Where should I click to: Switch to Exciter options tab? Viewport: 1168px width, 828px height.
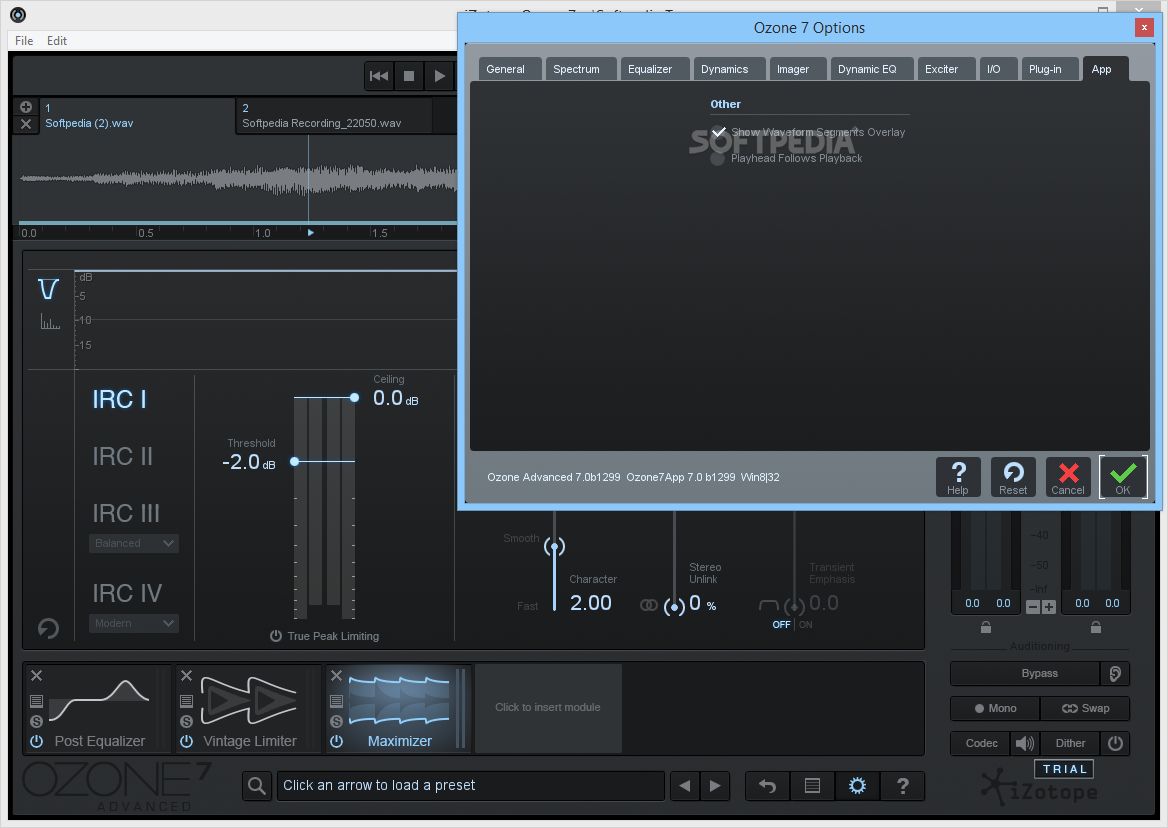[x=945, y=69]
